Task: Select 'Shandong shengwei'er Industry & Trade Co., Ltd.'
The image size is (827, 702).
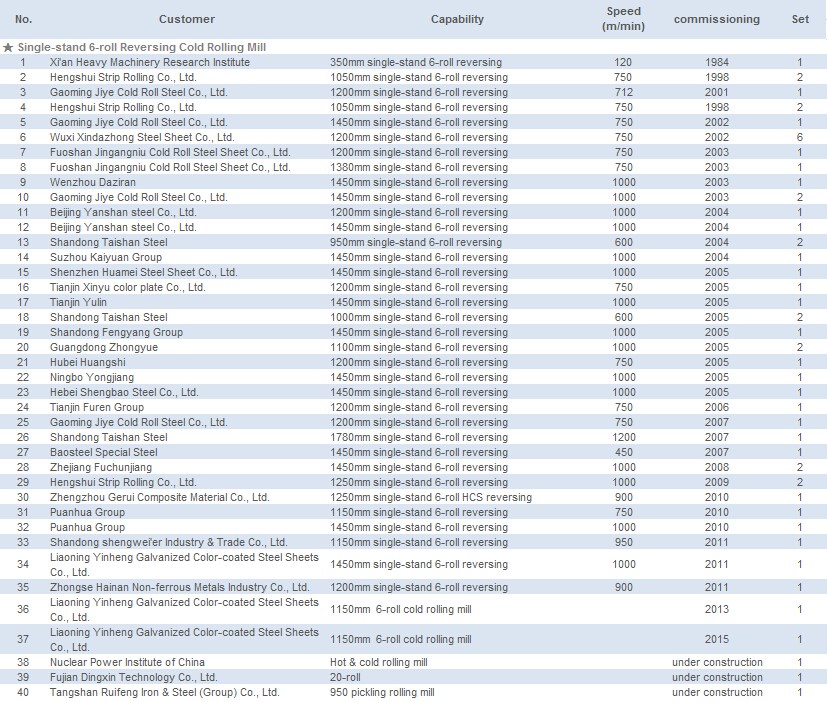Action: tap(168, 542)
